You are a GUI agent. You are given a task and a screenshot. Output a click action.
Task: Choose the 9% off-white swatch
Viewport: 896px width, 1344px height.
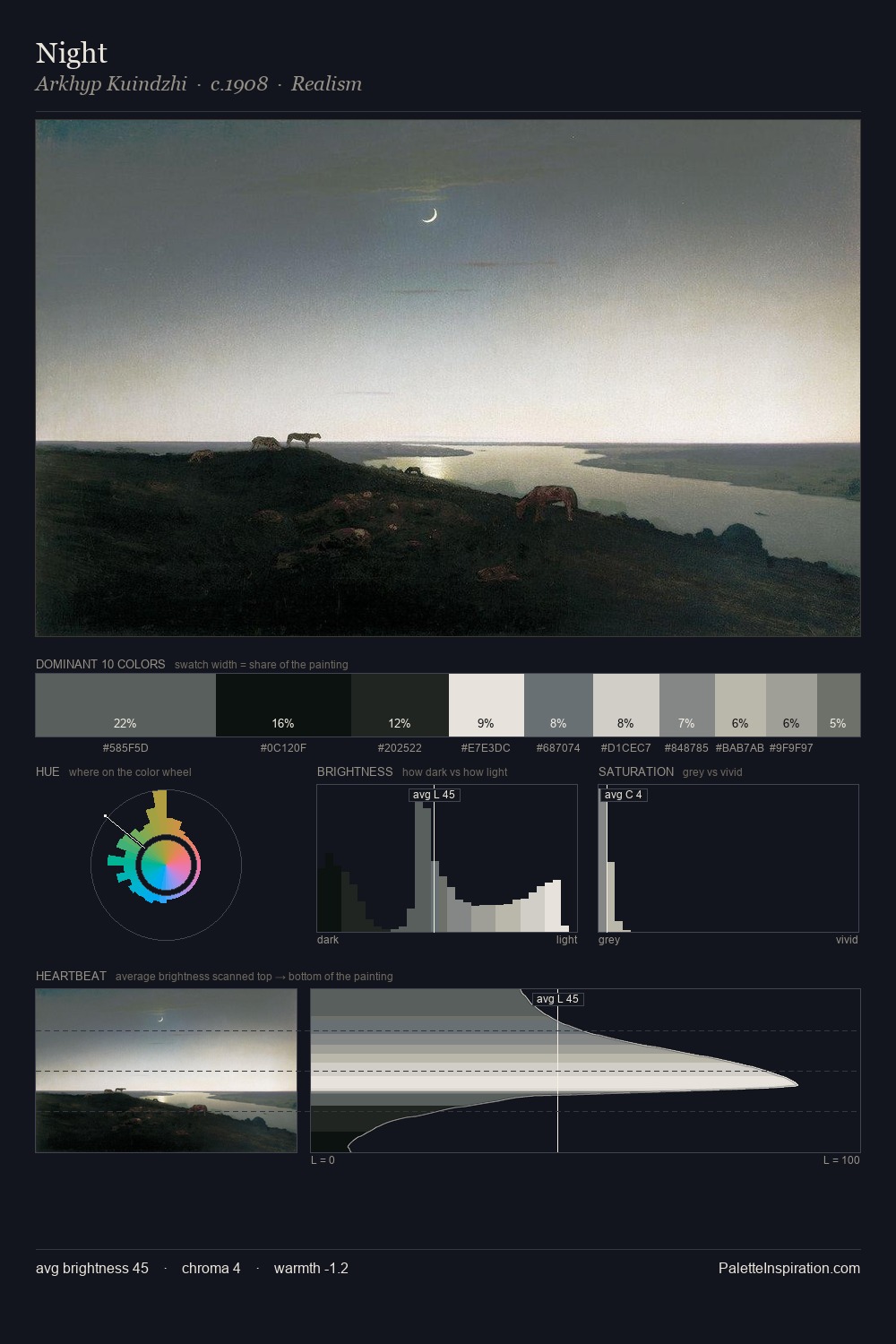click(487, 705)
